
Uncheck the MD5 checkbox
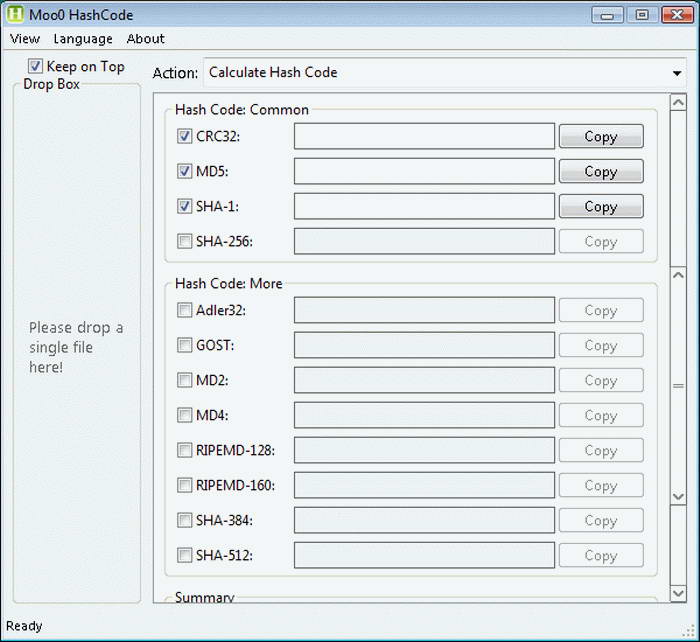coord(184,171)
